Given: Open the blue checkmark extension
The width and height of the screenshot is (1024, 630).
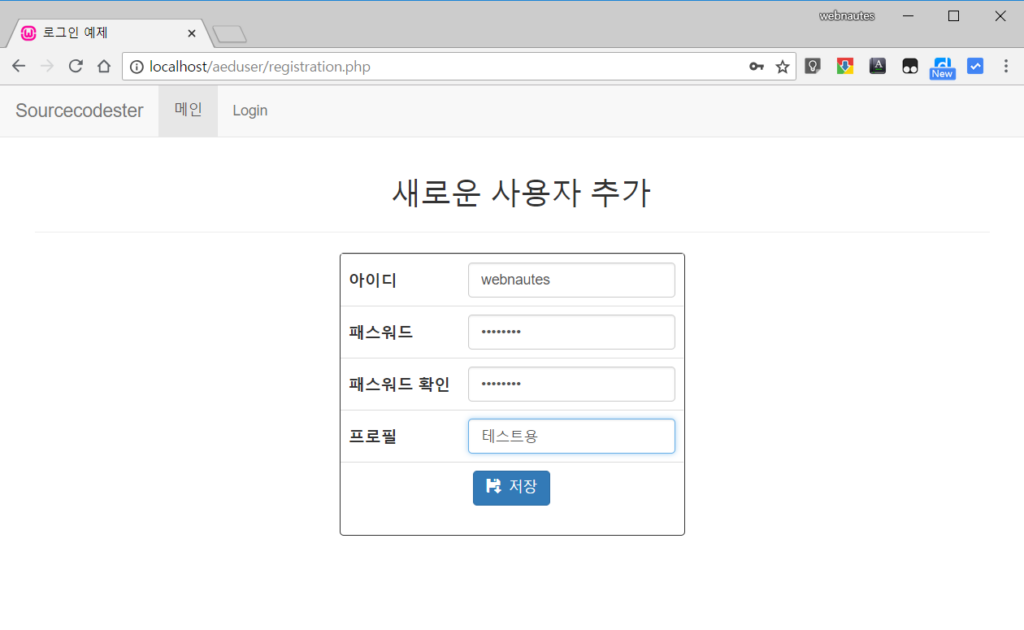Looking at the screenshot, I should coord(975,66).
